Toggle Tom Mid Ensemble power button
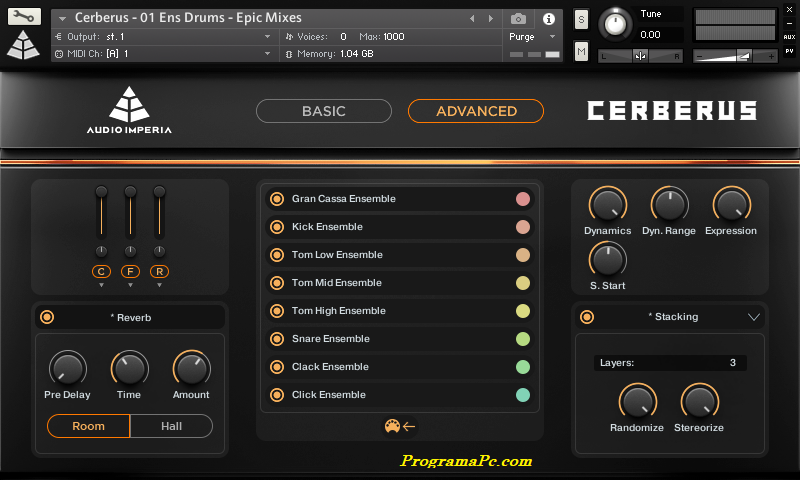Screen dimensions: 800x480 click(x=277, y=283)
